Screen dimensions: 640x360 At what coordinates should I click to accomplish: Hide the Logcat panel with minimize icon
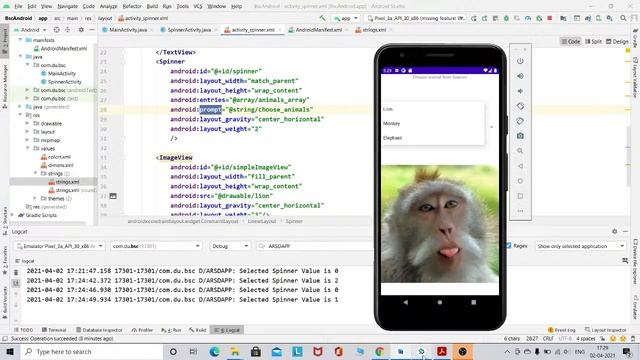coord(625,231)
